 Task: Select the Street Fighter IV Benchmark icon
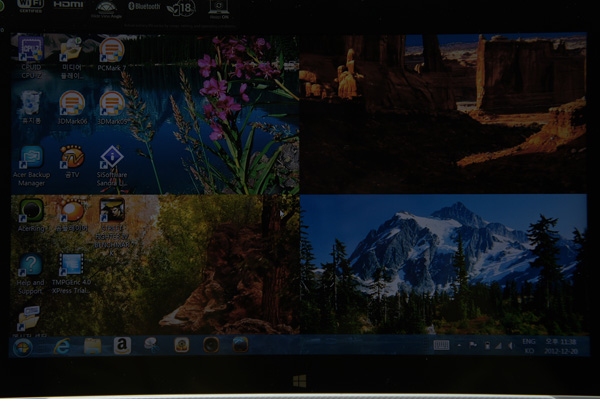pyautogui.click(x=112, y=226)
